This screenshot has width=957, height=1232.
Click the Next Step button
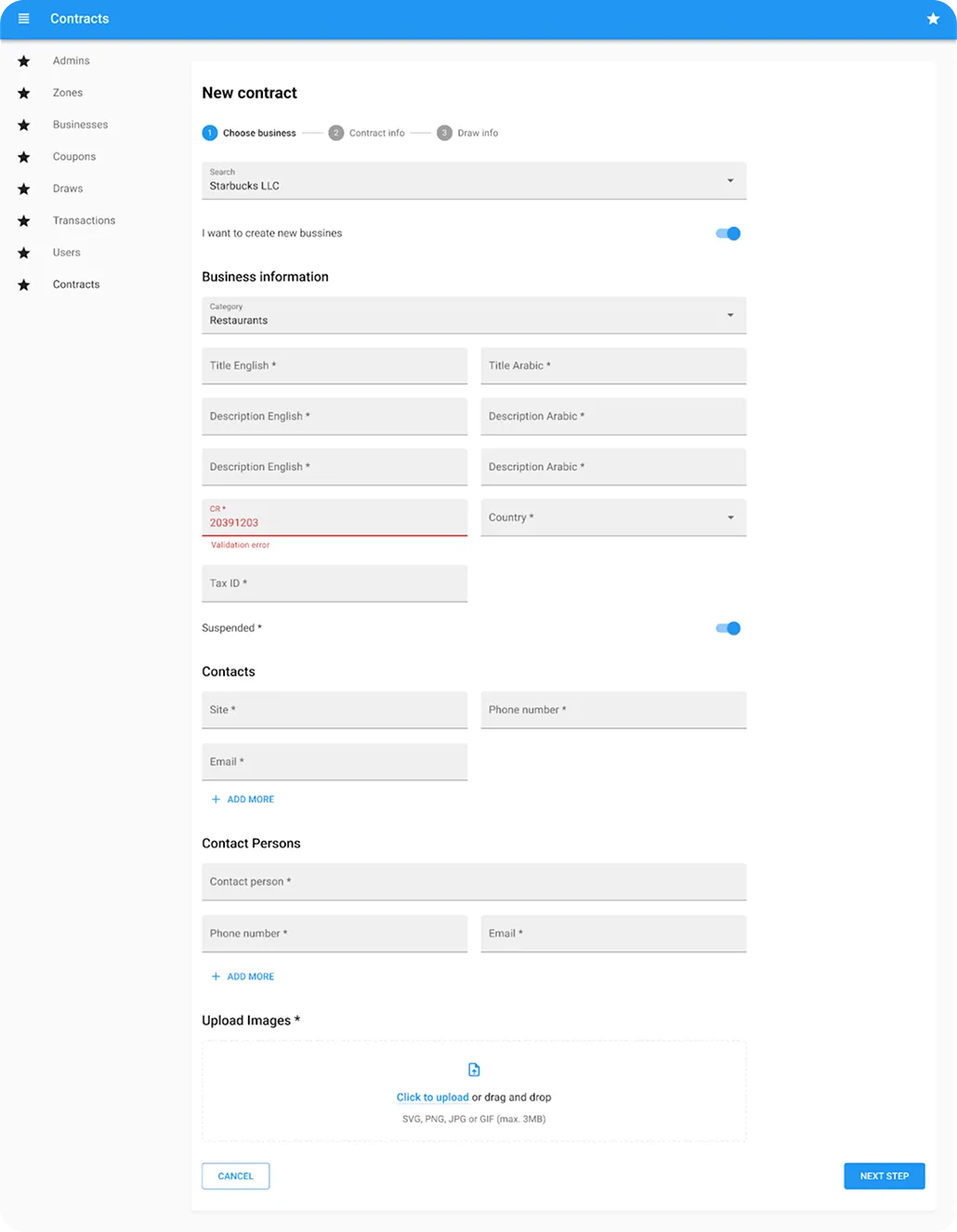point(885,1176)
